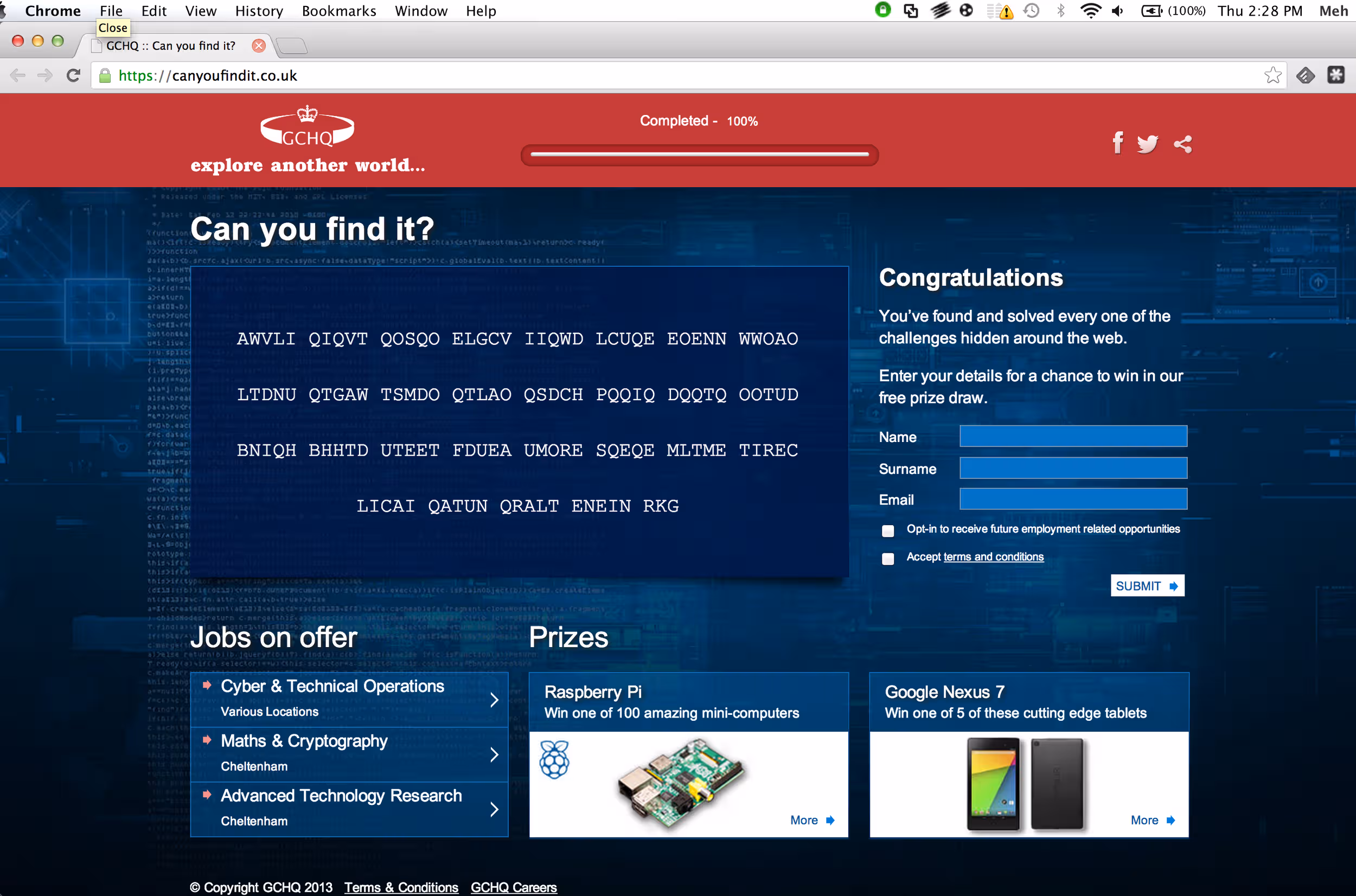Expand Advanced Technology Research chevron
The image size is (1356, 896).
click(x=494, y=809)
